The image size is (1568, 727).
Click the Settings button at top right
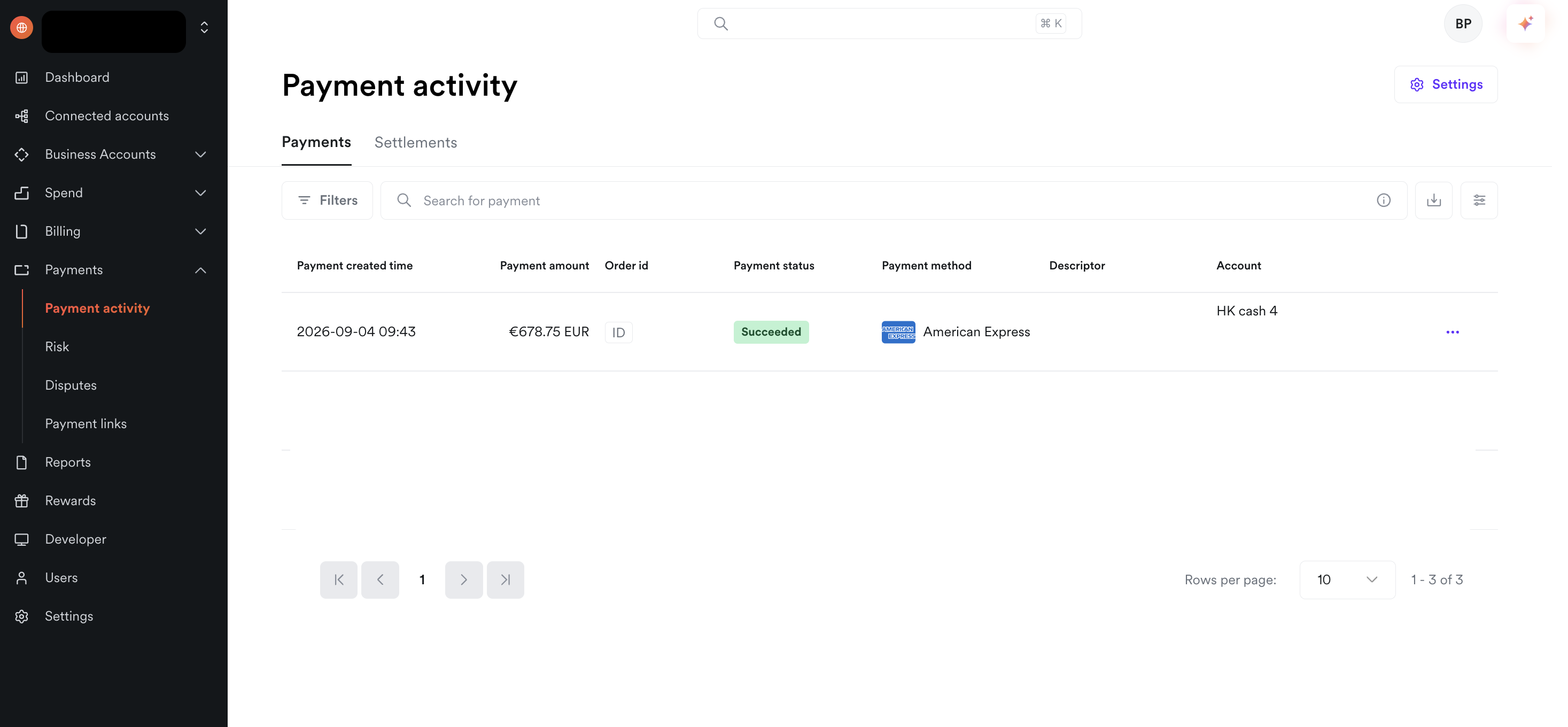pyautogui.click(x=1446, y=84)
